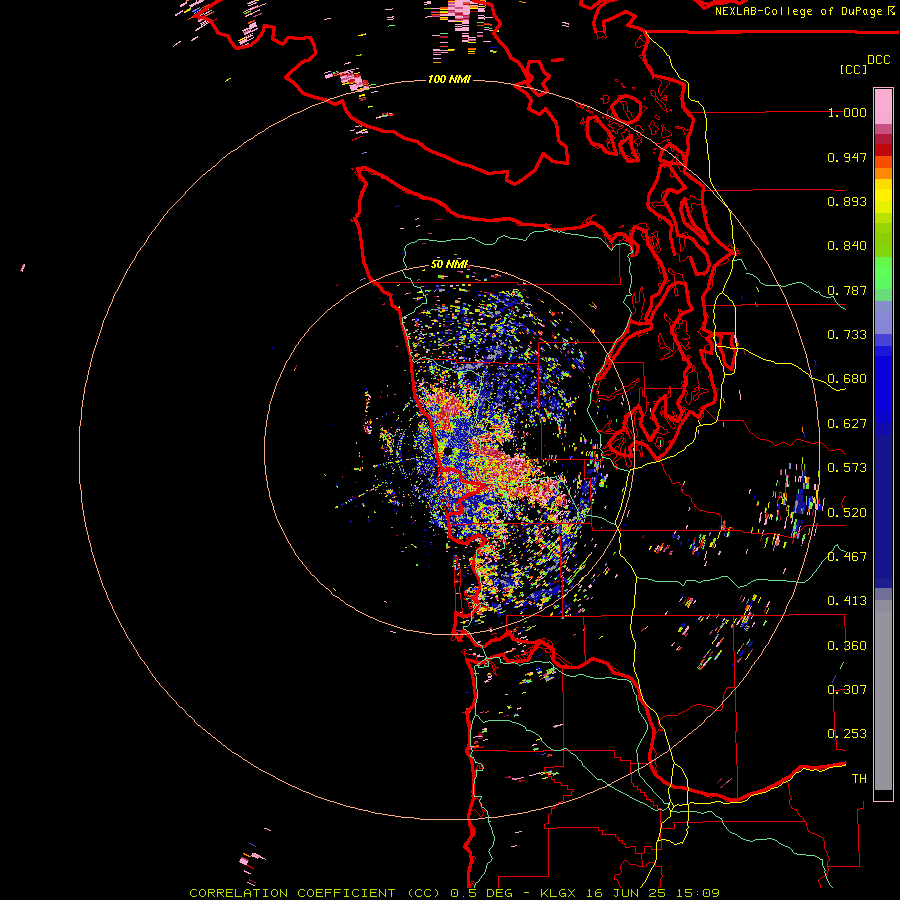This screenshot has width=900, height=900.
Task: Click the TH threshold label
Action: [859, 779]
